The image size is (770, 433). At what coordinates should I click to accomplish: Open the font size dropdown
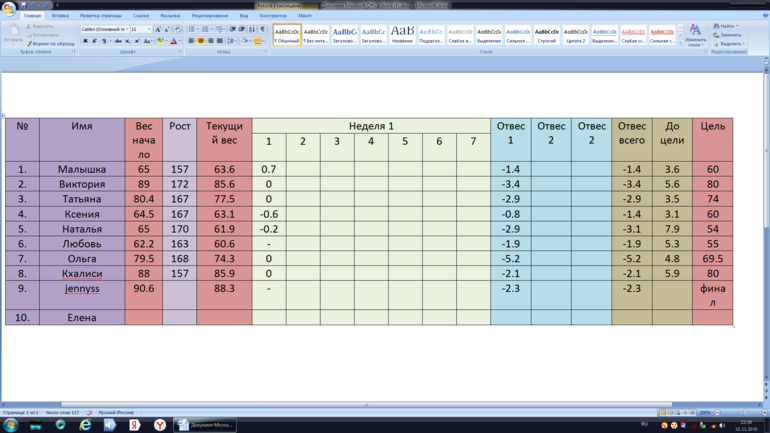coord(147,30)
